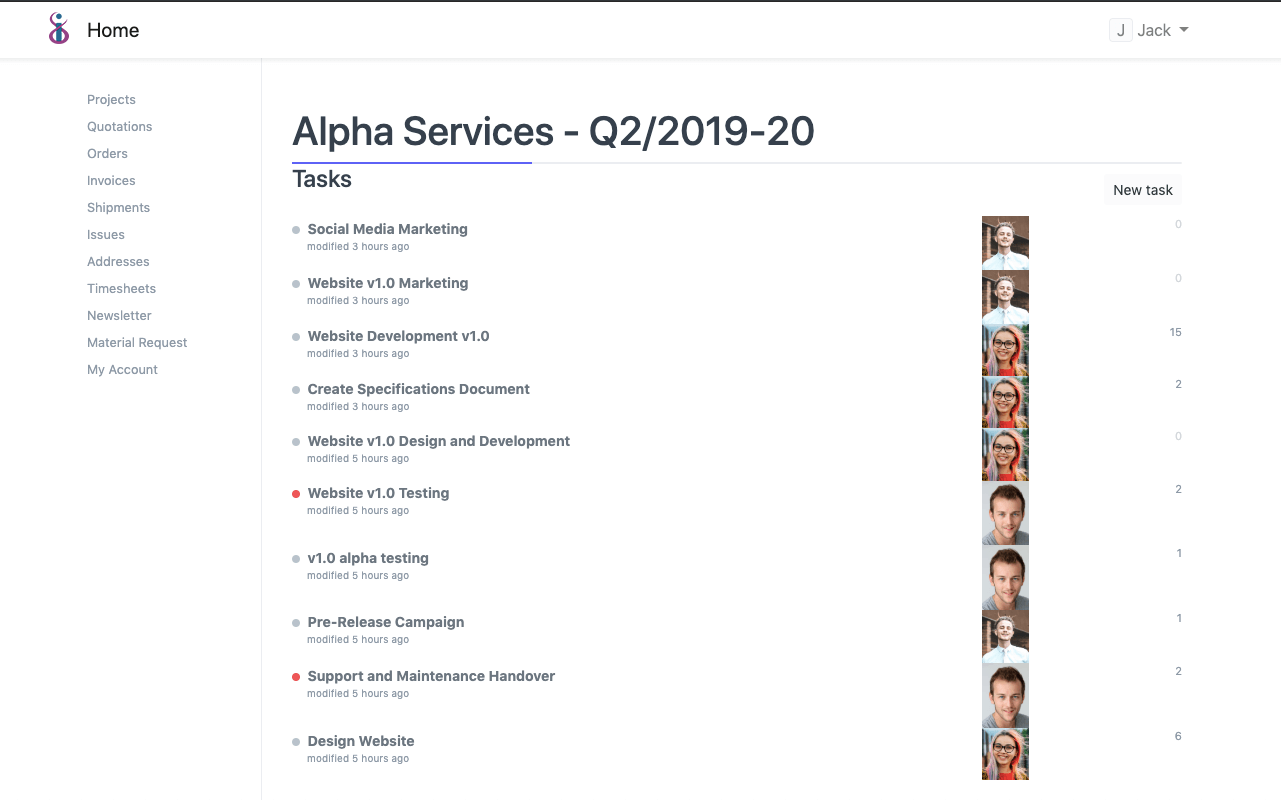The height and width of the screenshot is (800, 1281).
Task: Open the Jack account dropdown
Action: pyautogui.click(x=1158, y=30)
